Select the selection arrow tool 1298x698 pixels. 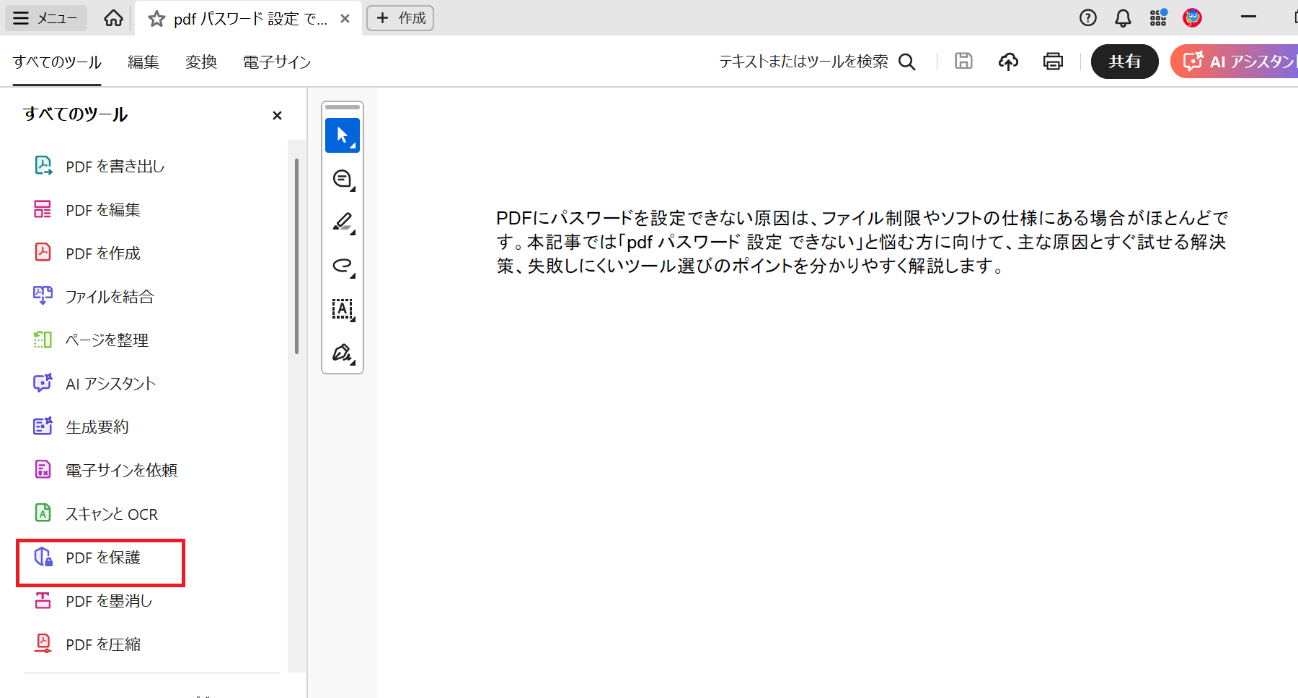tap(340, 134)
